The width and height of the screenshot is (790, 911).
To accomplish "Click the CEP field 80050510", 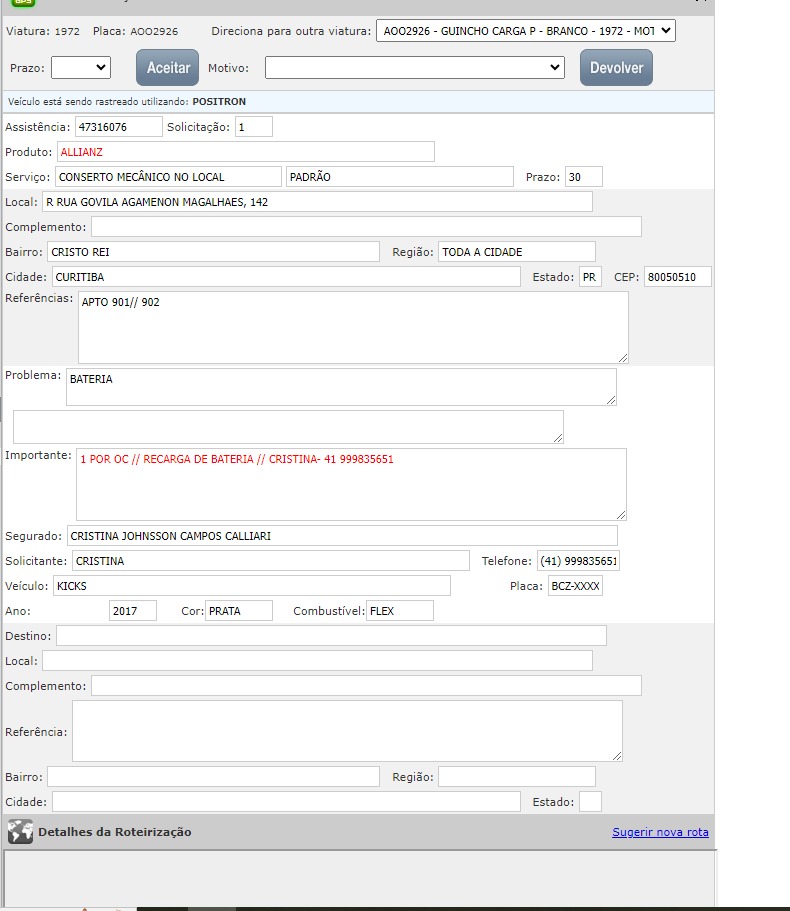I will pos(677,277).
